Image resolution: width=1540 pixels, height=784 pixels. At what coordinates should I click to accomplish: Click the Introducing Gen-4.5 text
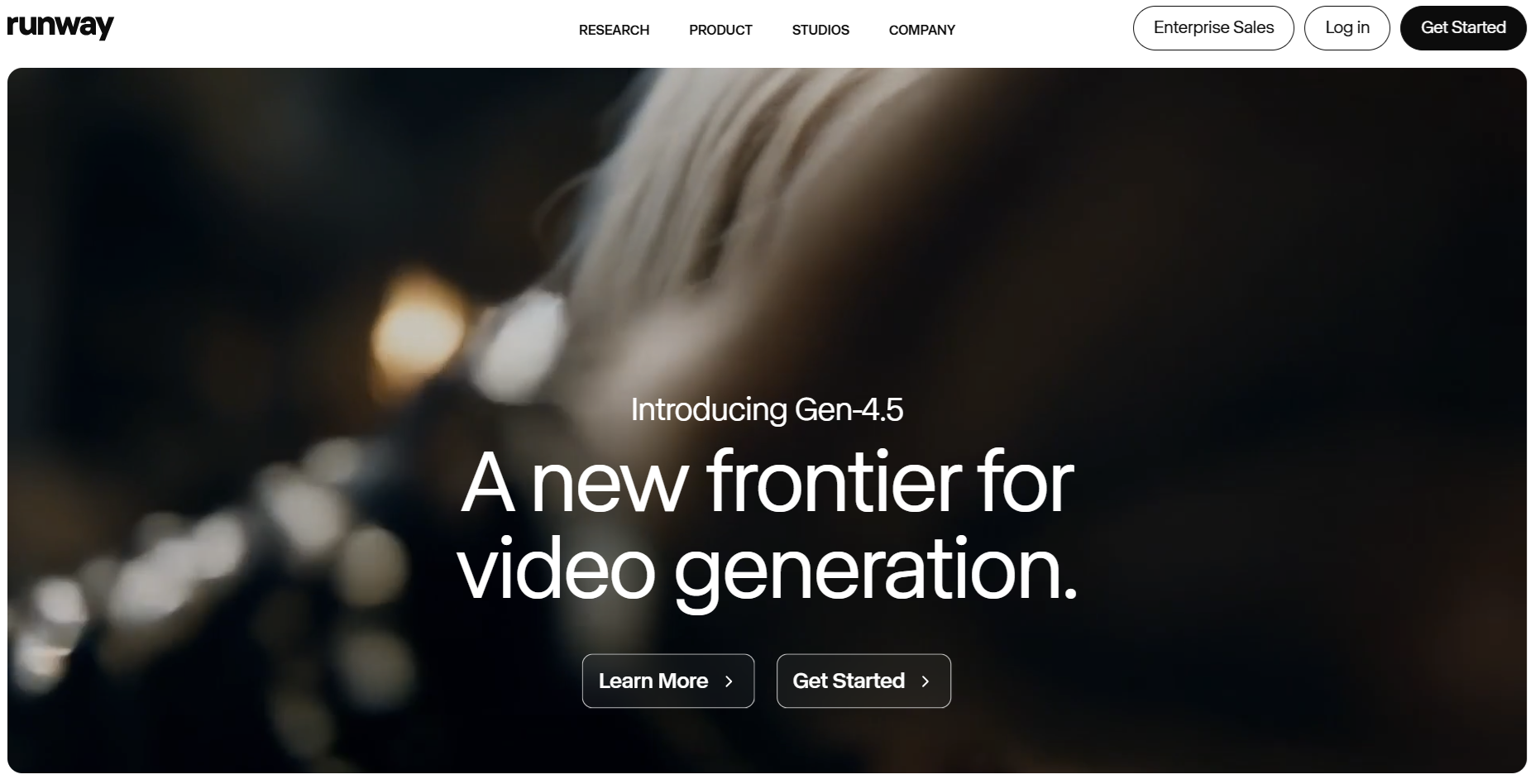tap(767, 409)
